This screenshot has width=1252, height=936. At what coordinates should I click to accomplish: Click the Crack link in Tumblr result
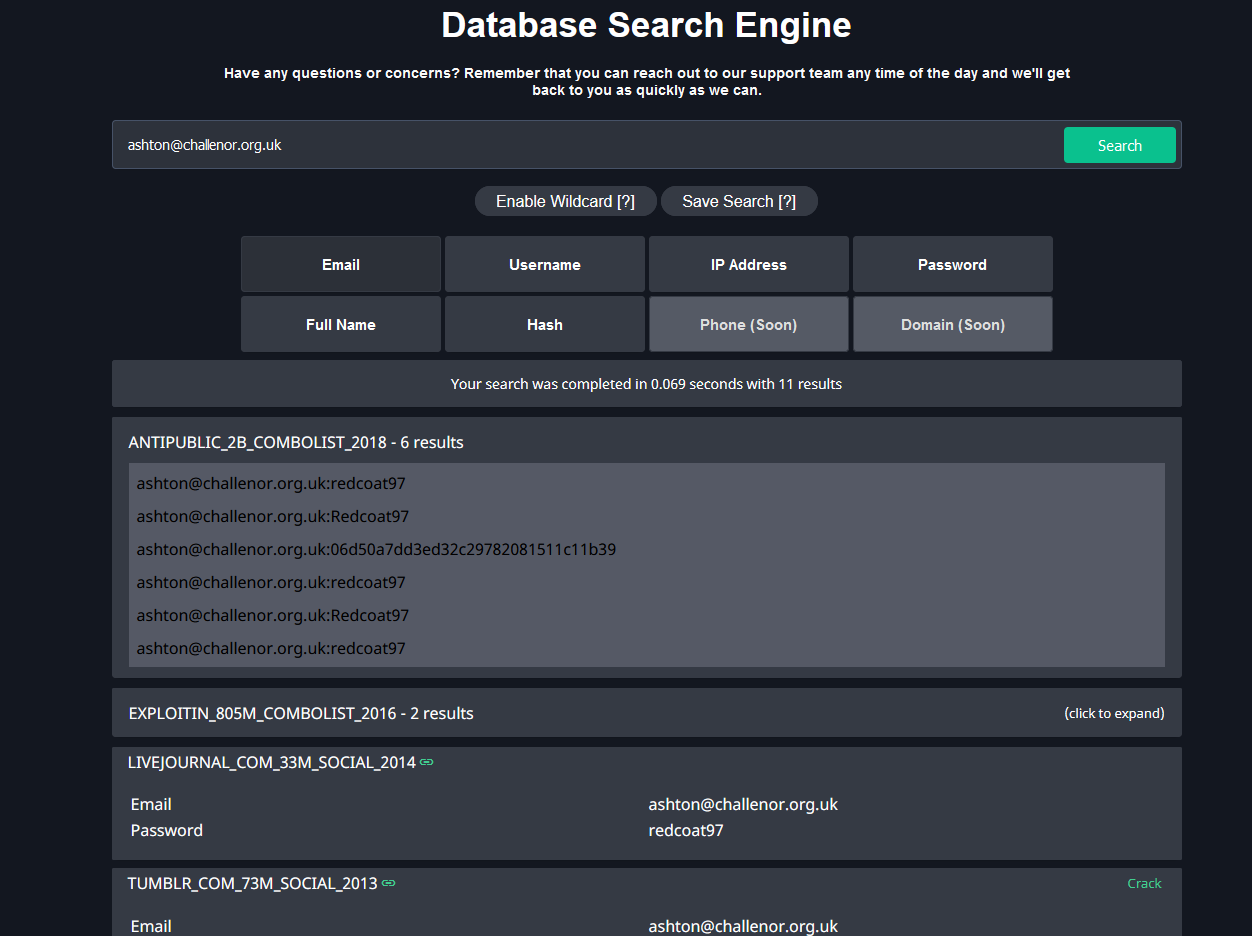coord(1144,883)
